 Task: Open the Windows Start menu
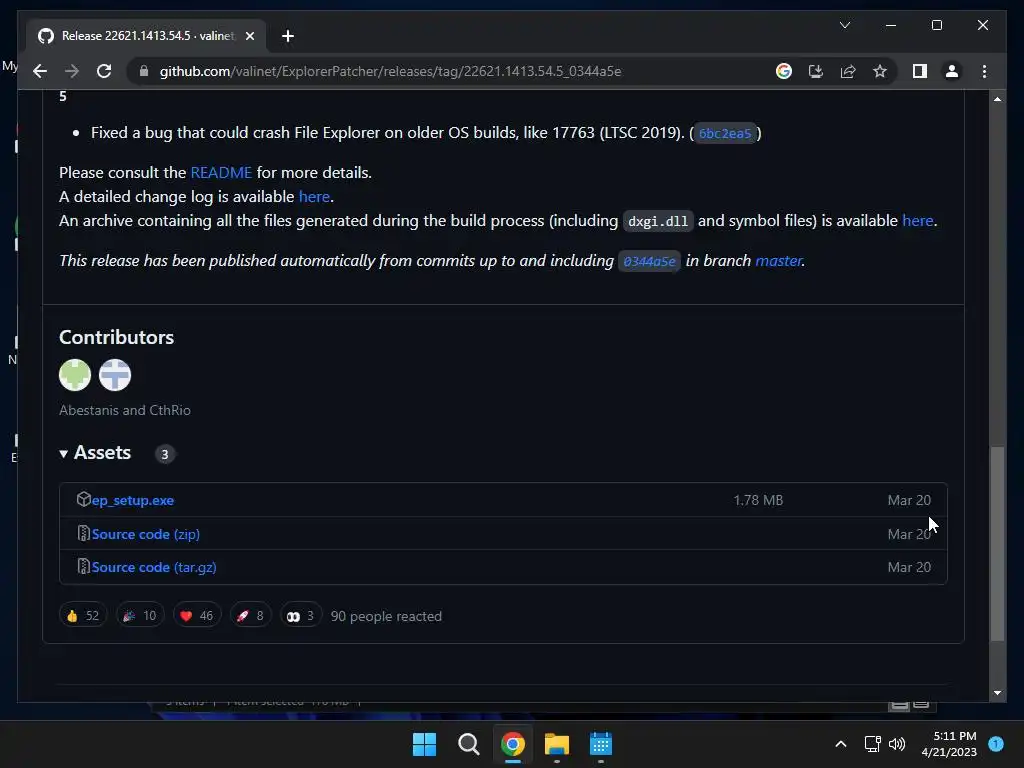click(424, 744)
